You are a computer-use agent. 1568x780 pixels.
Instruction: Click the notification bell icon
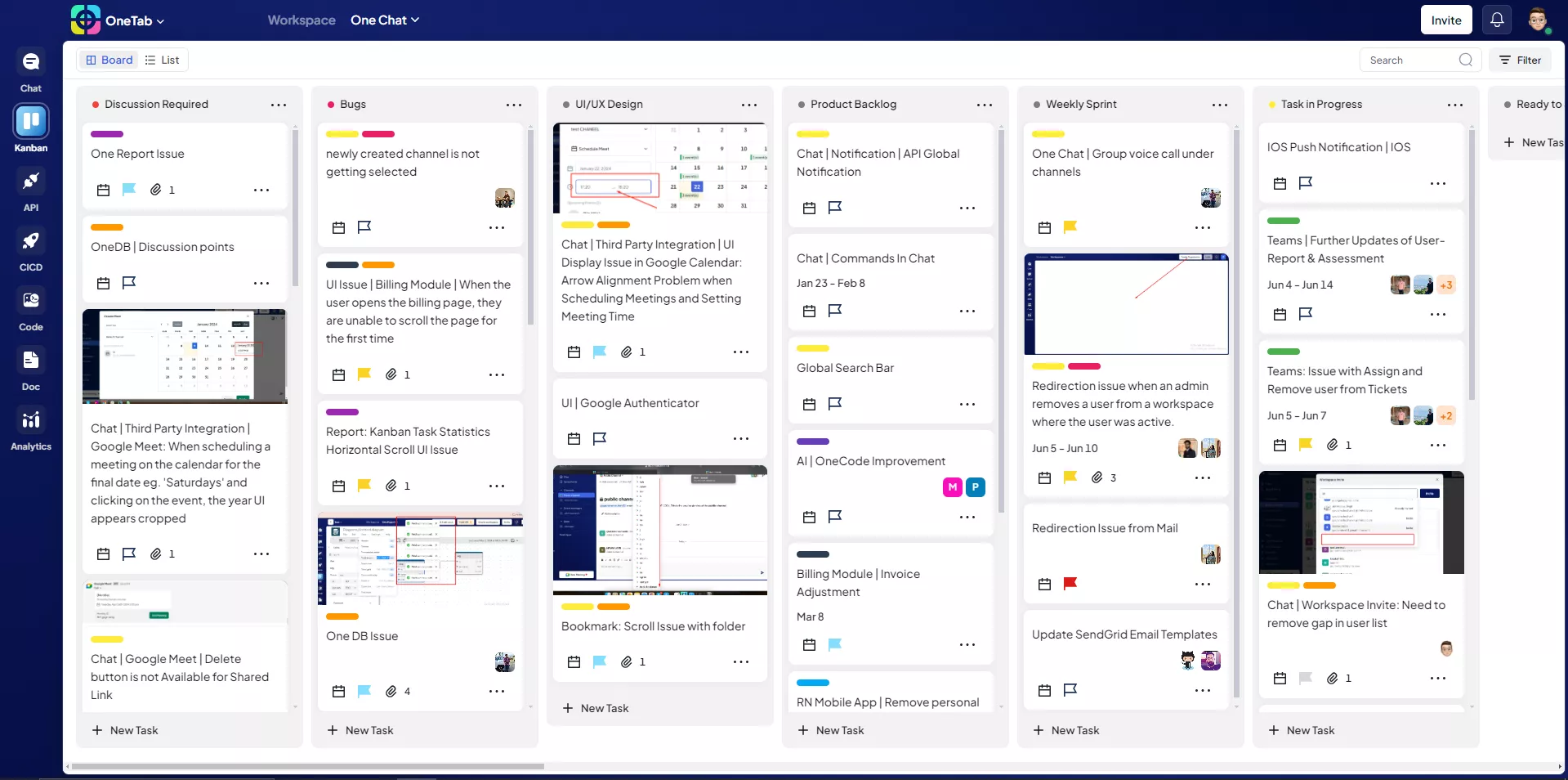pos(1497,20)
